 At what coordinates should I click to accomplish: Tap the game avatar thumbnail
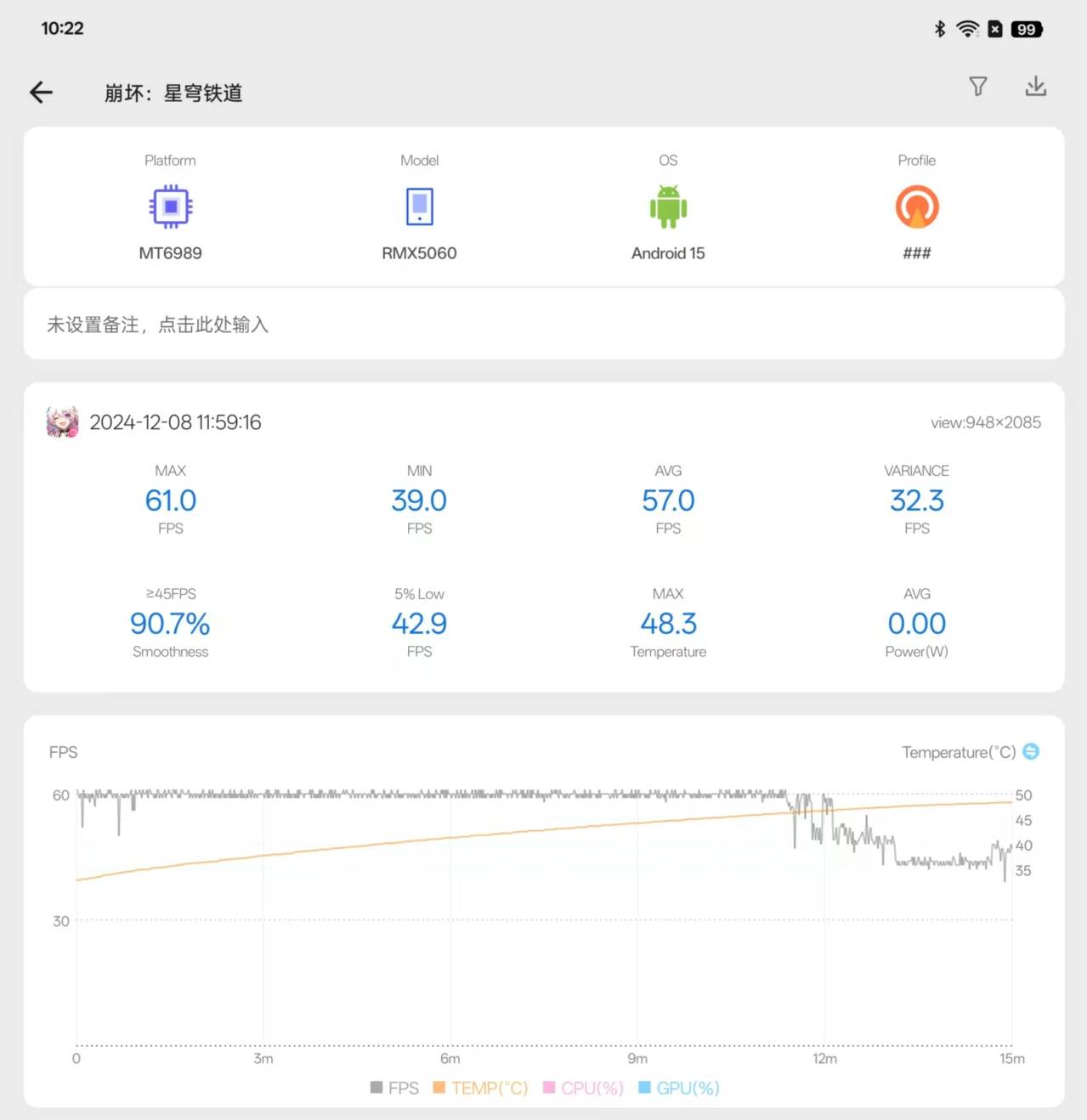coord(62,422)
